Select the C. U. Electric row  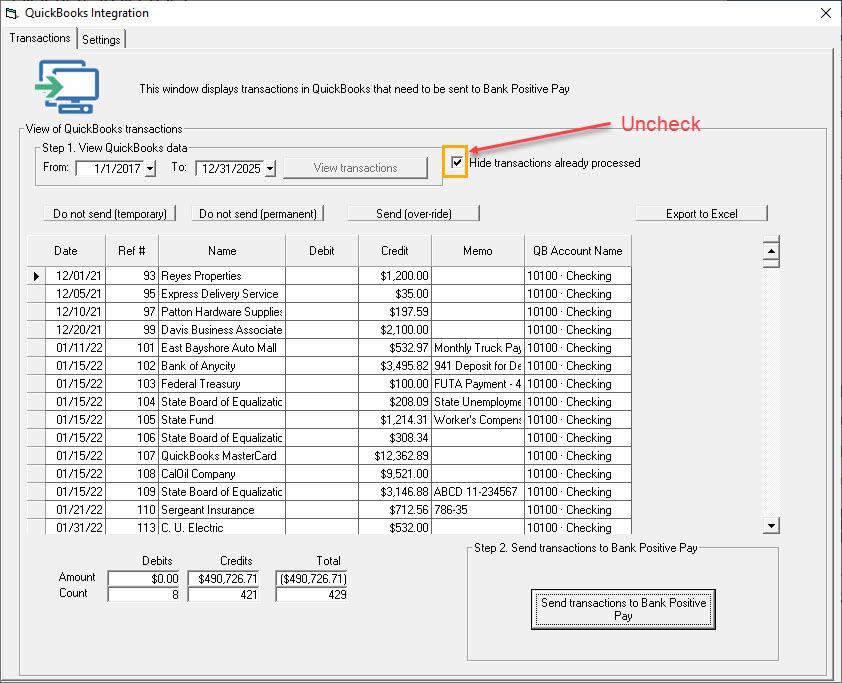pyautogui.click(x=329, y=527)
